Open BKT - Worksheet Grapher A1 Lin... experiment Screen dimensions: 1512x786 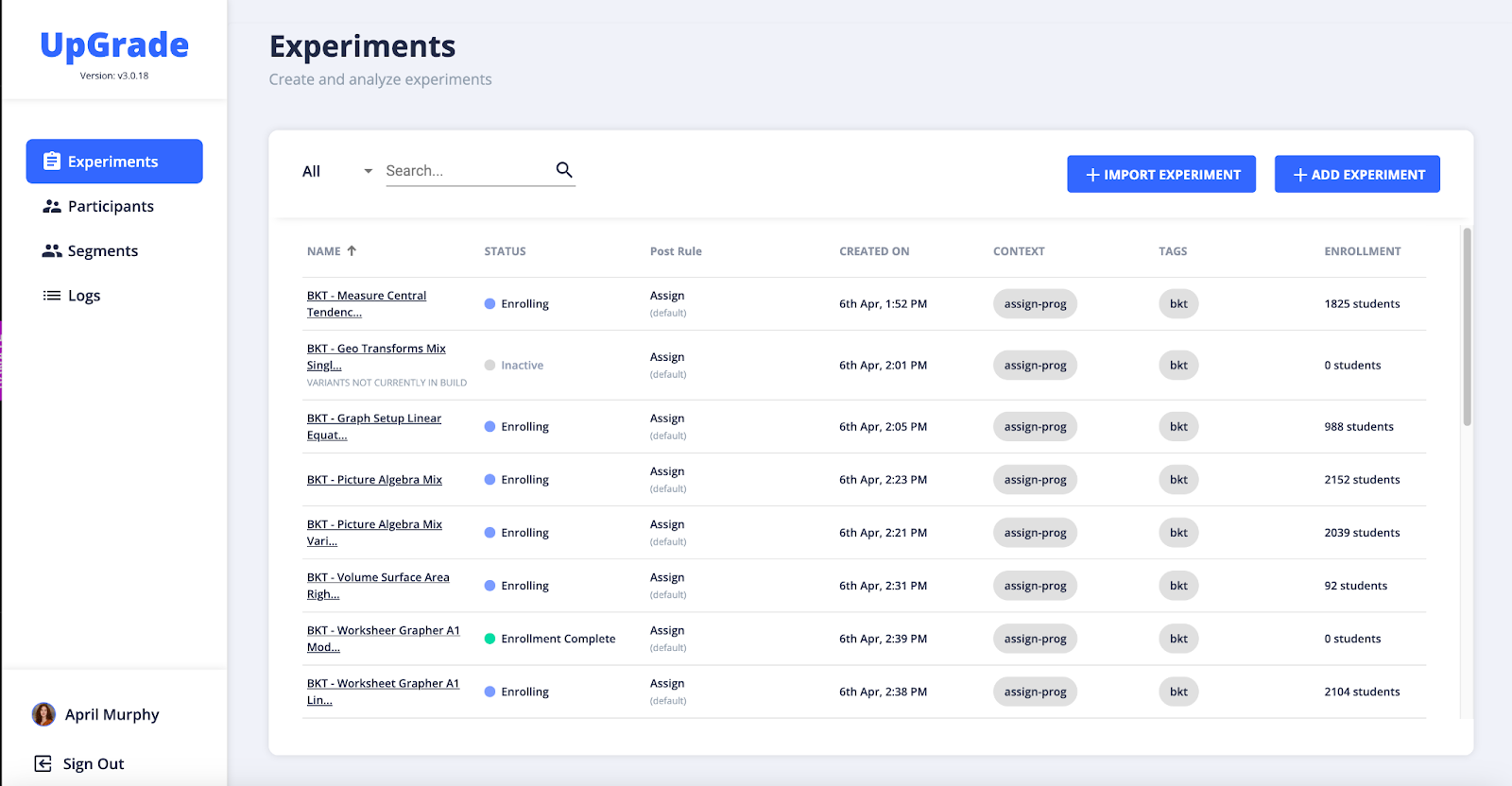pyautogui.click(x=384, y=692)
